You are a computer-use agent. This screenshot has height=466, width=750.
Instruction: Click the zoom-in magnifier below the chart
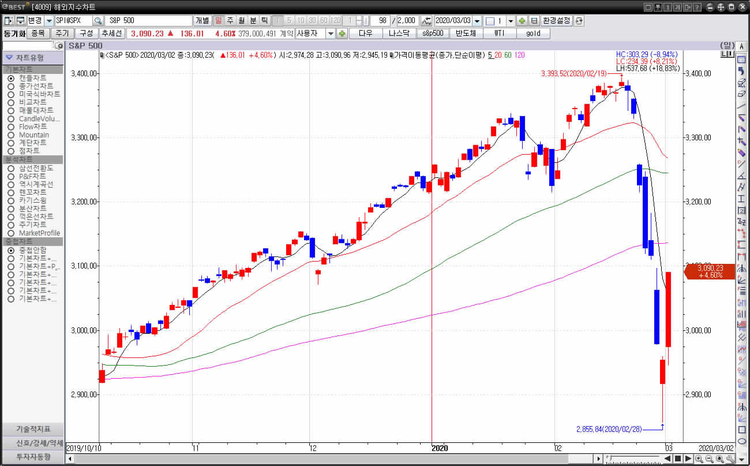pyautogui.click(x=699, y=459)
